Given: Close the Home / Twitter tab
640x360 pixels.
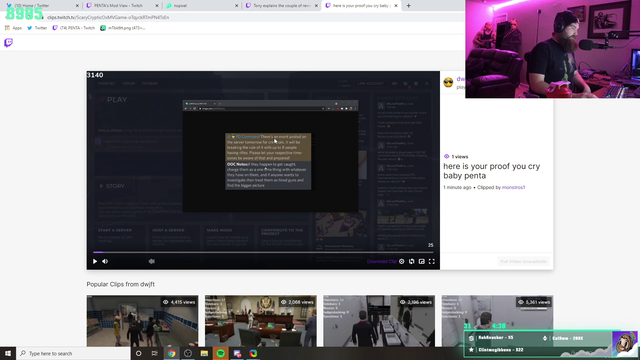Looking at the screenshot, I should coord(77,6).
